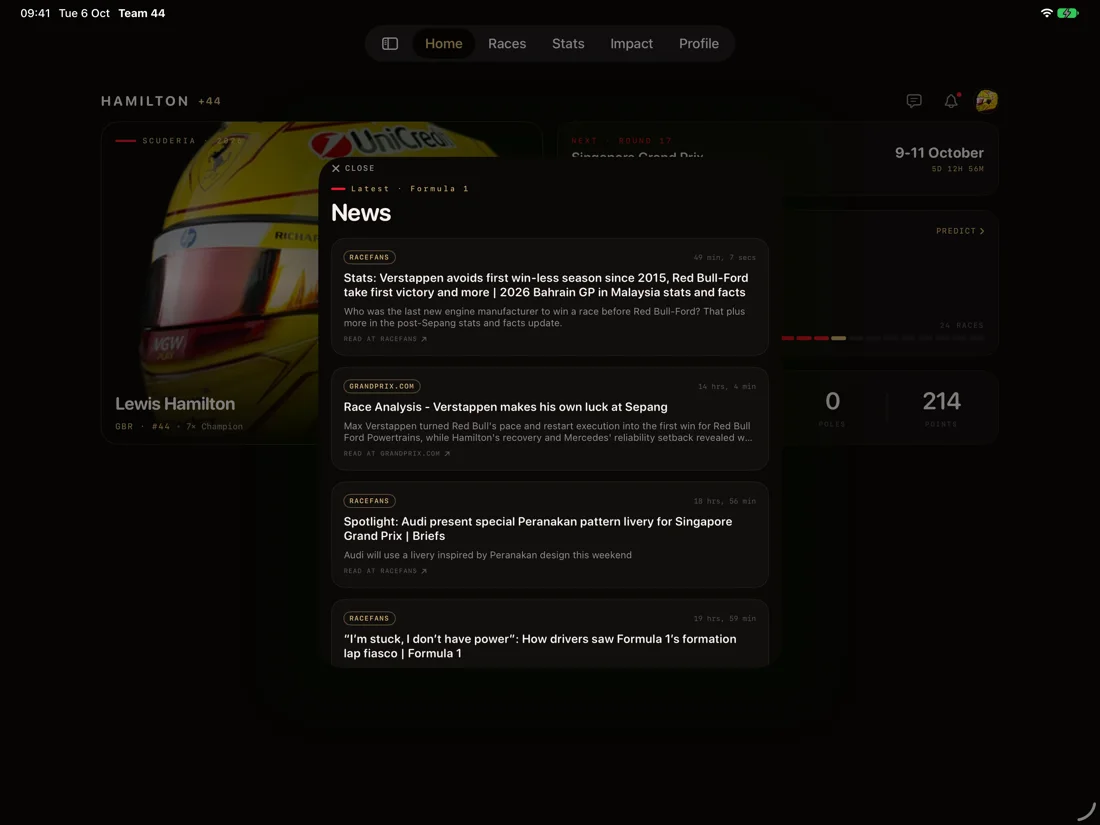Open the Home tab

(443, 43)
